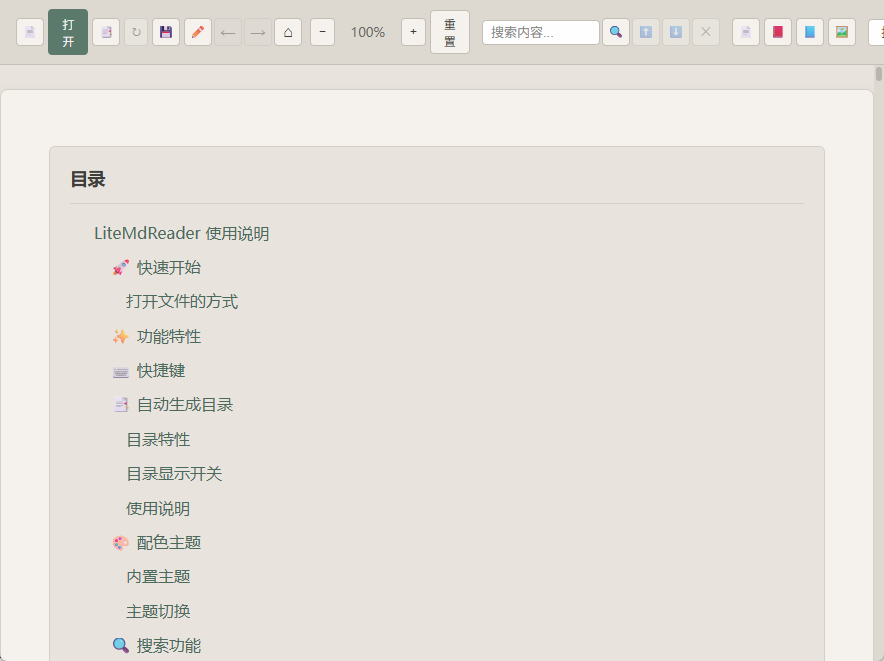Click the up-arrow previous match icon
Image resolution: width=884 pixels, height=661 pixels.
[x=646, y=32]
